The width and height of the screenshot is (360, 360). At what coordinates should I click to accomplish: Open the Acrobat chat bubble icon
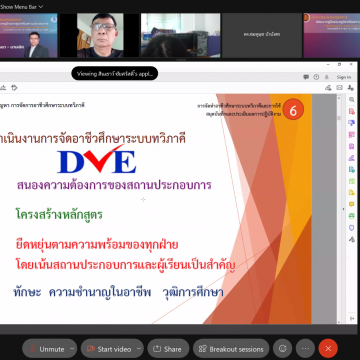[306, 77]
